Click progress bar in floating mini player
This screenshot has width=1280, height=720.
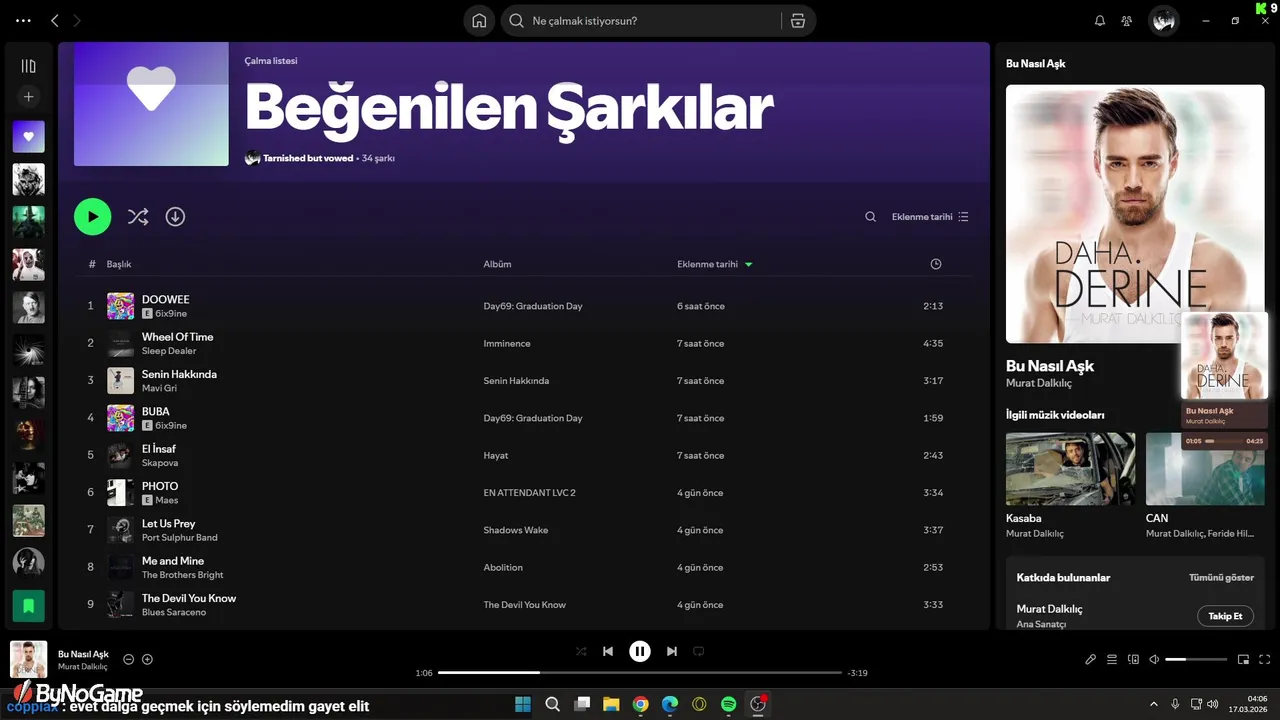click(x=1225, y=440)
